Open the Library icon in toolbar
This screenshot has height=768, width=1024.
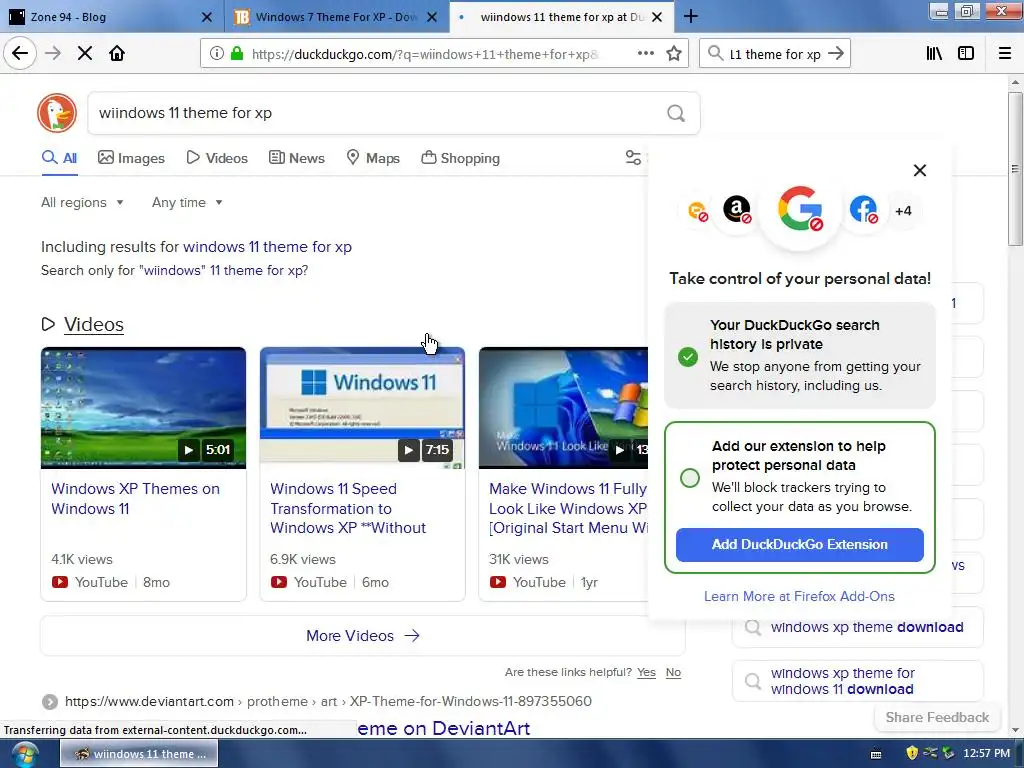pos(934,54)
